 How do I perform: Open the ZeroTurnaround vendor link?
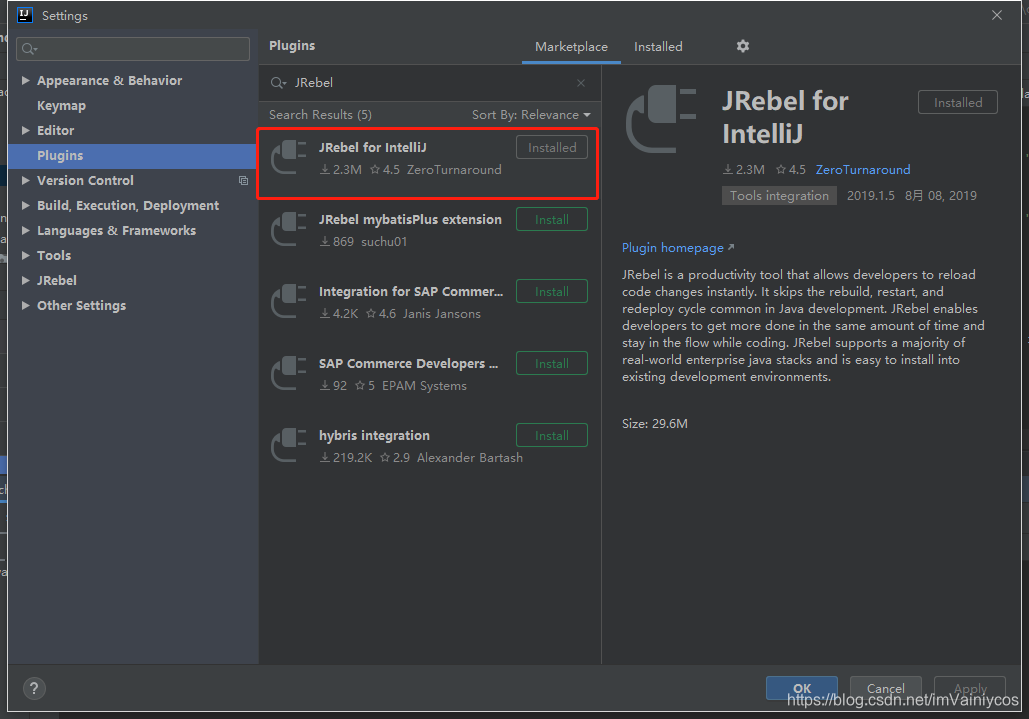click(x=862, y=169)
